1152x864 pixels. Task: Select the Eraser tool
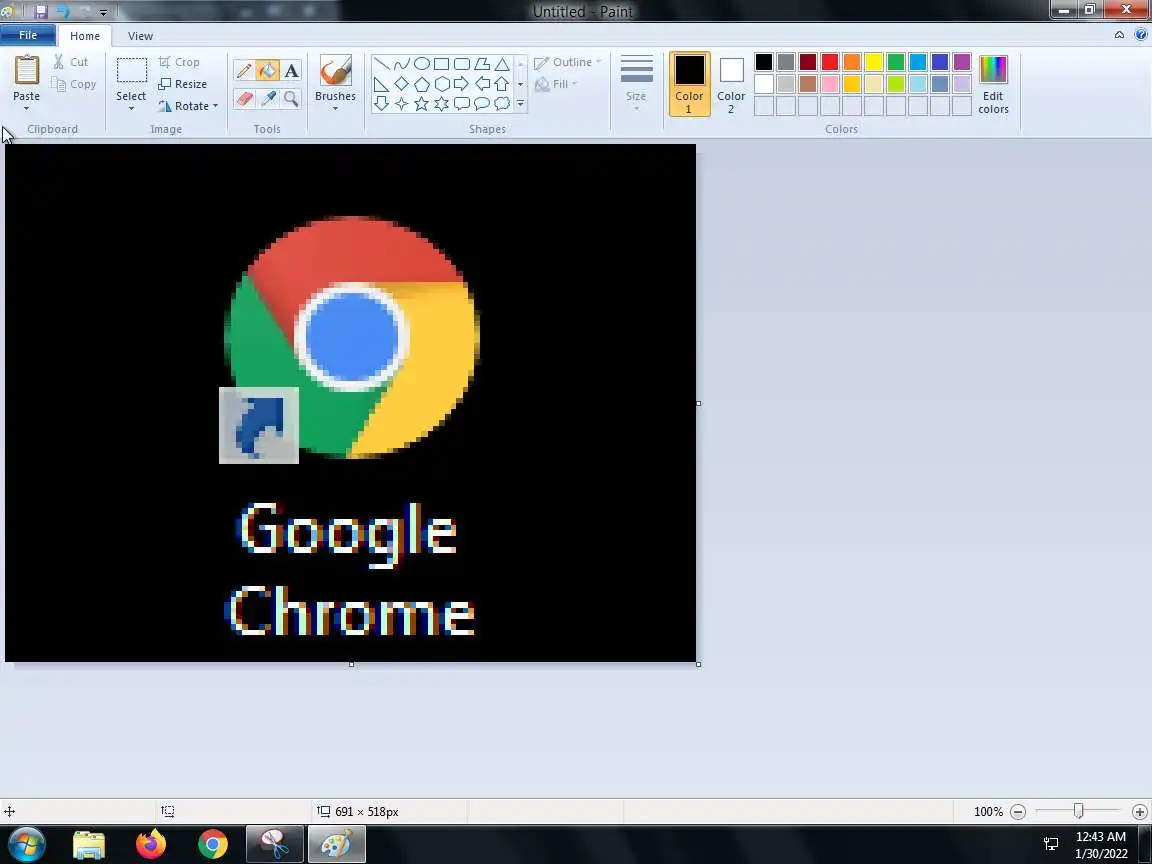(244, 98)
